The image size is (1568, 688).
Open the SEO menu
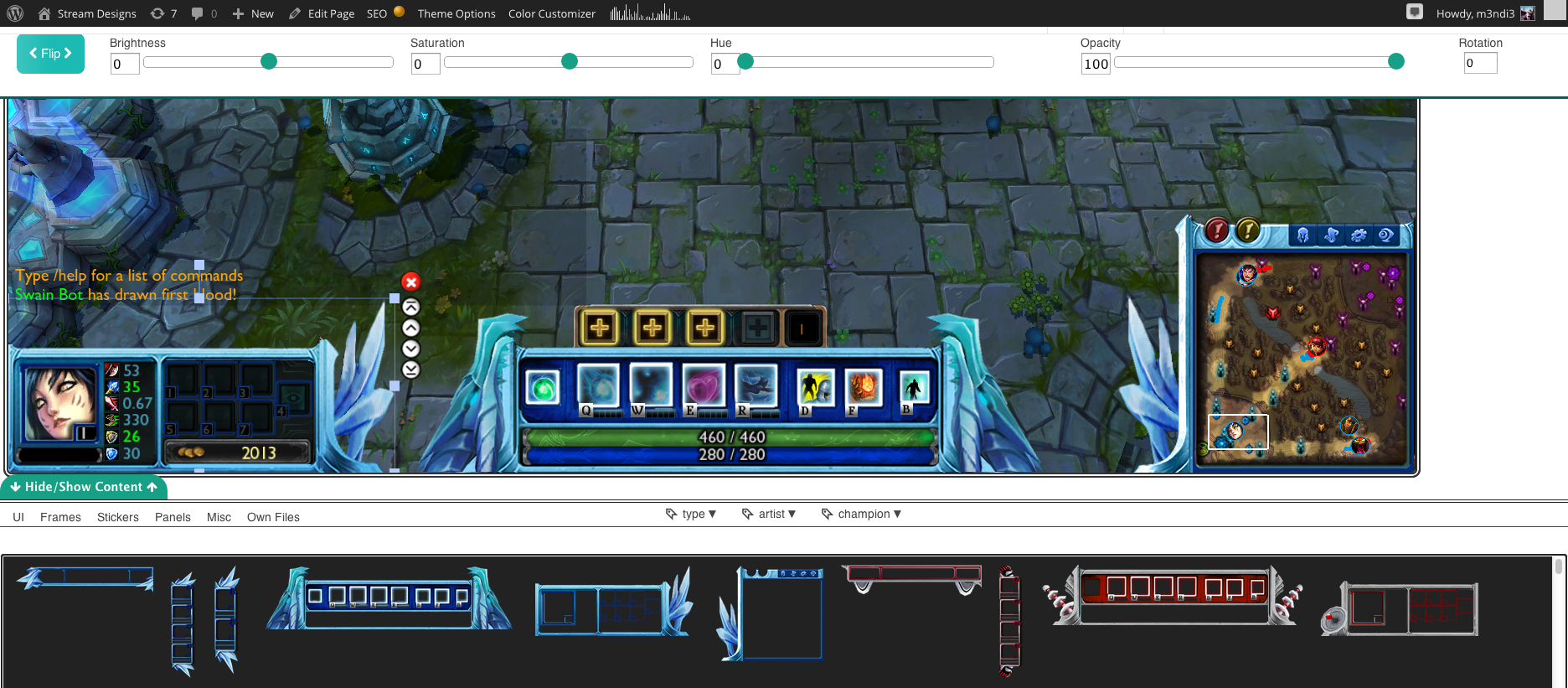385,13
